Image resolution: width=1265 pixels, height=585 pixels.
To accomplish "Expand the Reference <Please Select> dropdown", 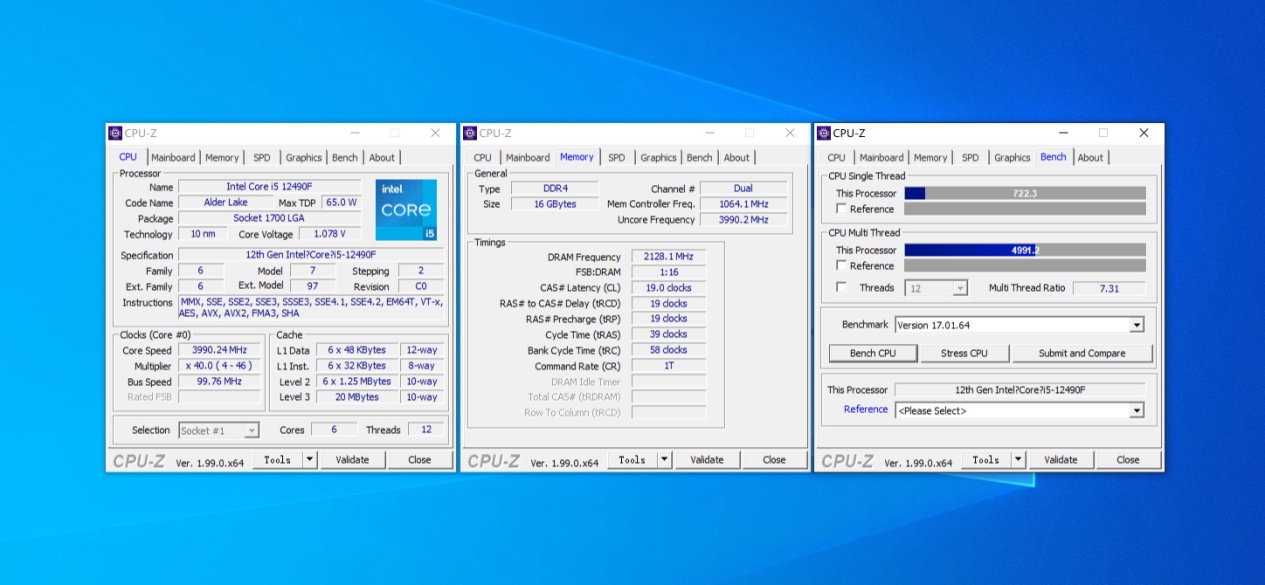I will pyautogui.click(x=1136, y=411).
